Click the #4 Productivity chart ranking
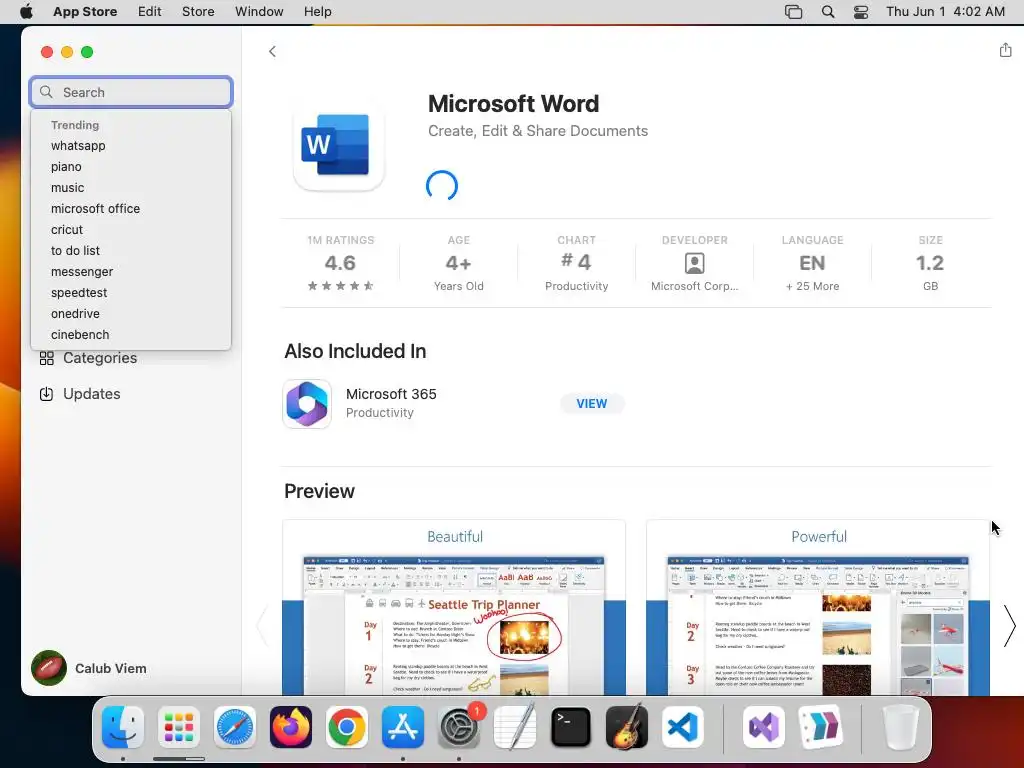This screenshot has width=1024, height=768. (x=577, y=263)
